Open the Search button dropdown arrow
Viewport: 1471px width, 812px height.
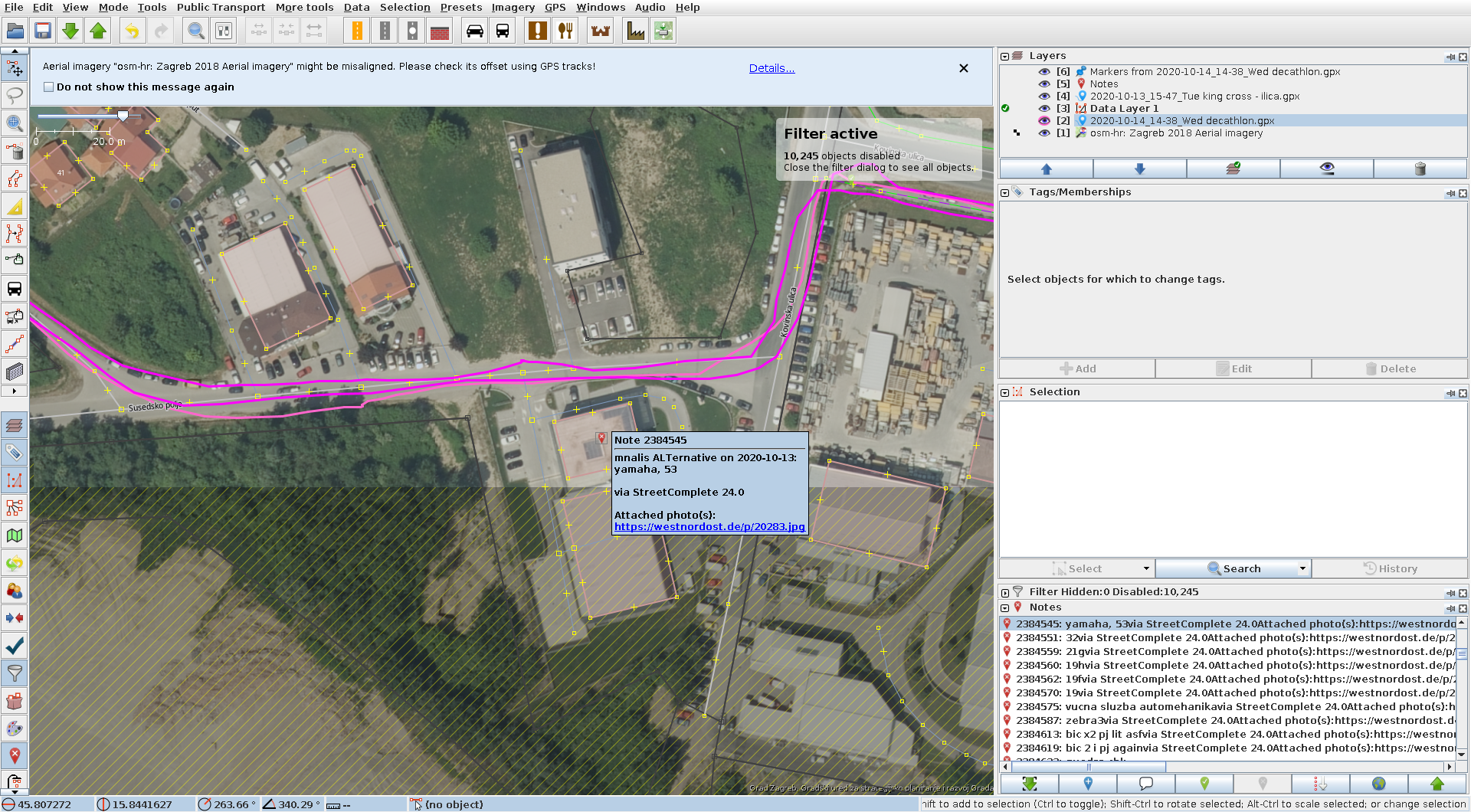[x=1302, y=568]
